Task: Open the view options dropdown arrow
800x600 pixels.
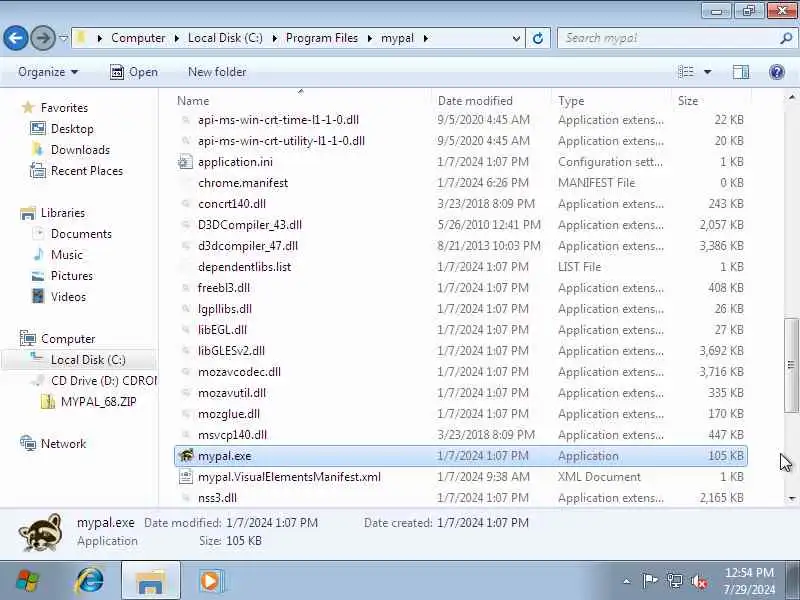Action: 708,72
